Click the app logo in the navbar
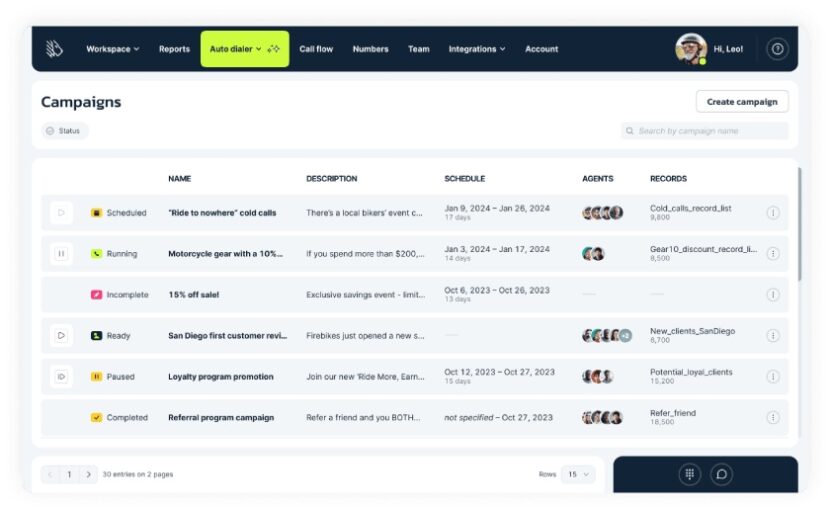The width and height of the screenshot is (830, 512). pyautogui.click(x=54, y=49)
